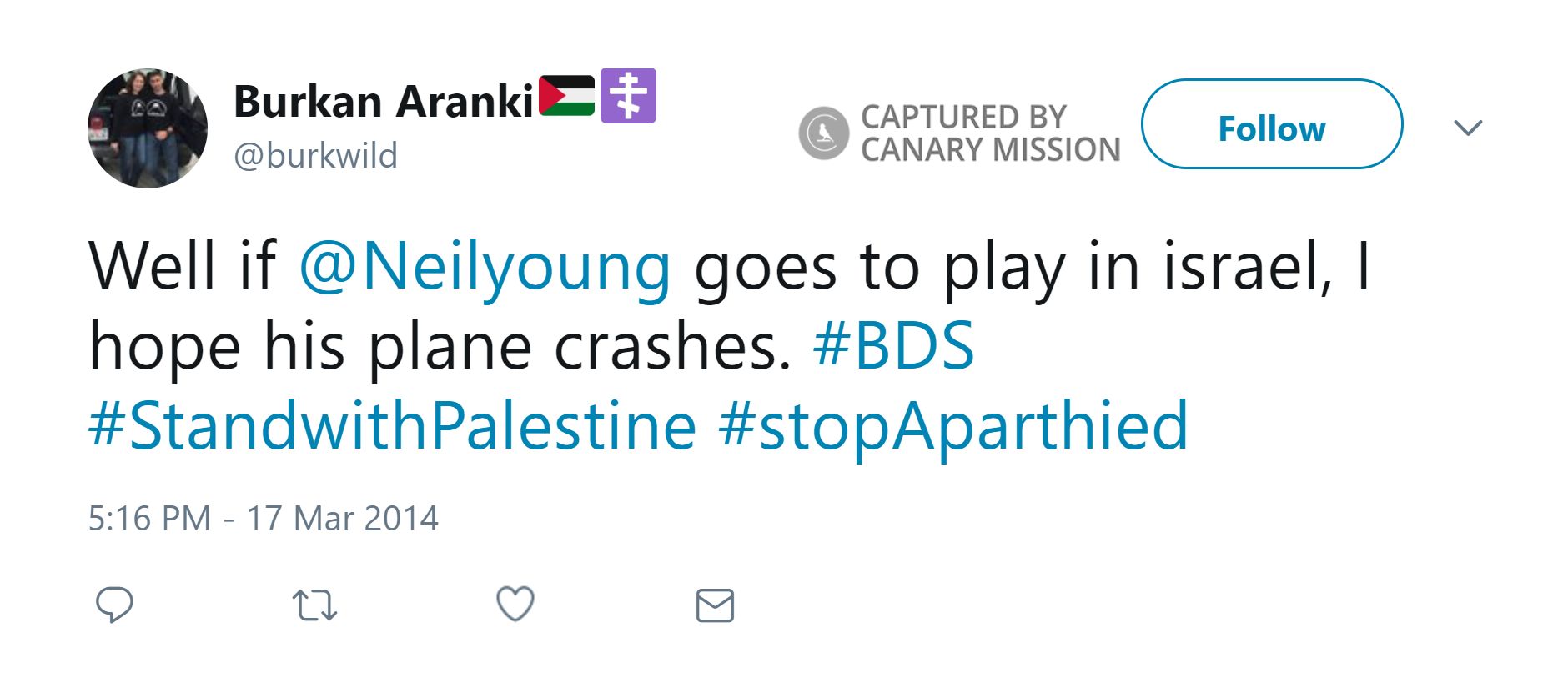Click the 5:16 PM - 17 Mar 2014 timestamp
This screenshot has width=1568, height=688.
(x=263, y=518)
